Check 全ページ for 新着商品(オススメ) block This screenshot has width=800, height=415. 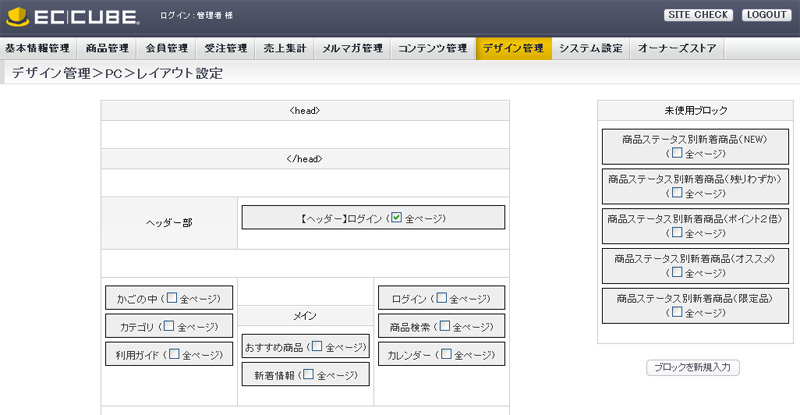pyautogui.click(x=677, y=272)
